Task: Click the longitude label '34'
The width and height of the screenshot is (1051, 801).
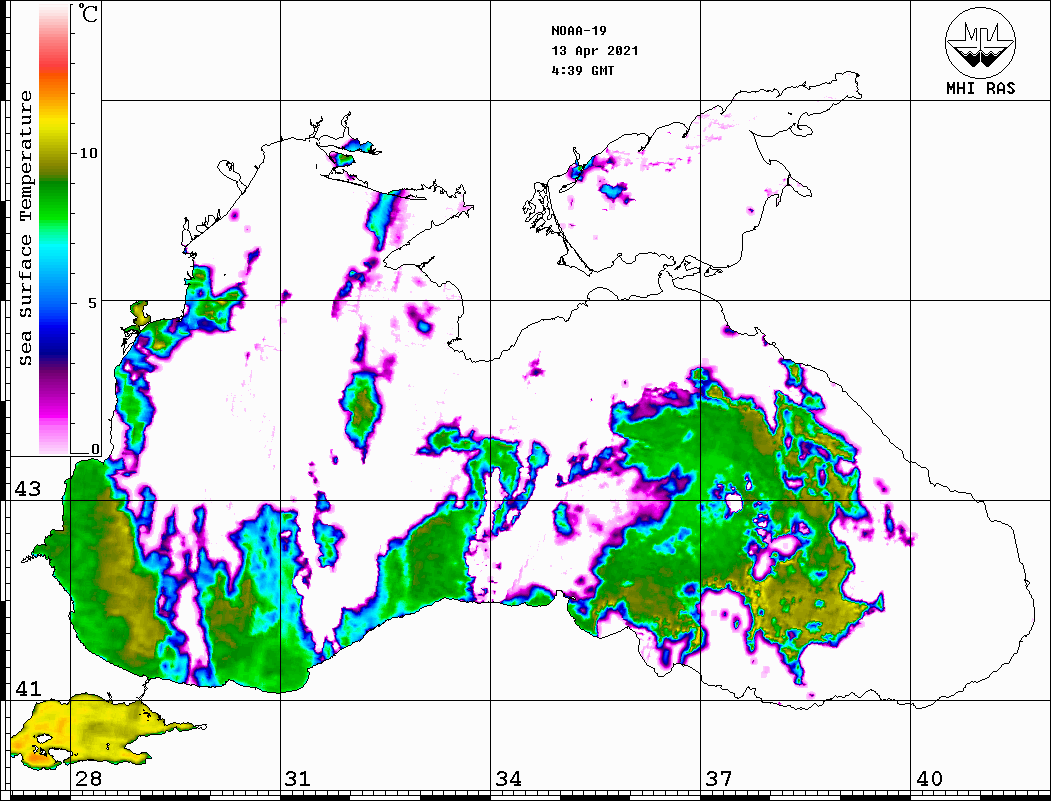Action: click(508, 778)
